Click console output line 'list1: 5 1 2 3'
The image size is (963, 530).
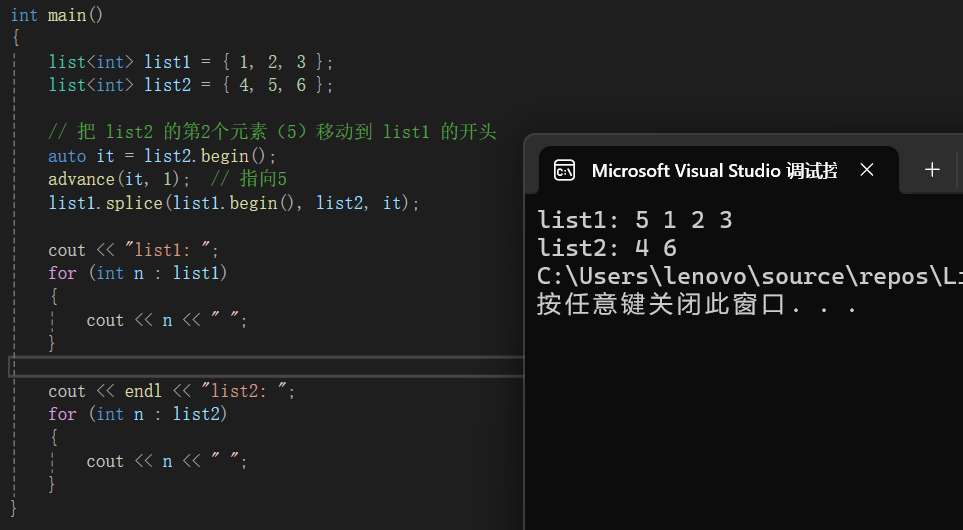click(635, 220)
